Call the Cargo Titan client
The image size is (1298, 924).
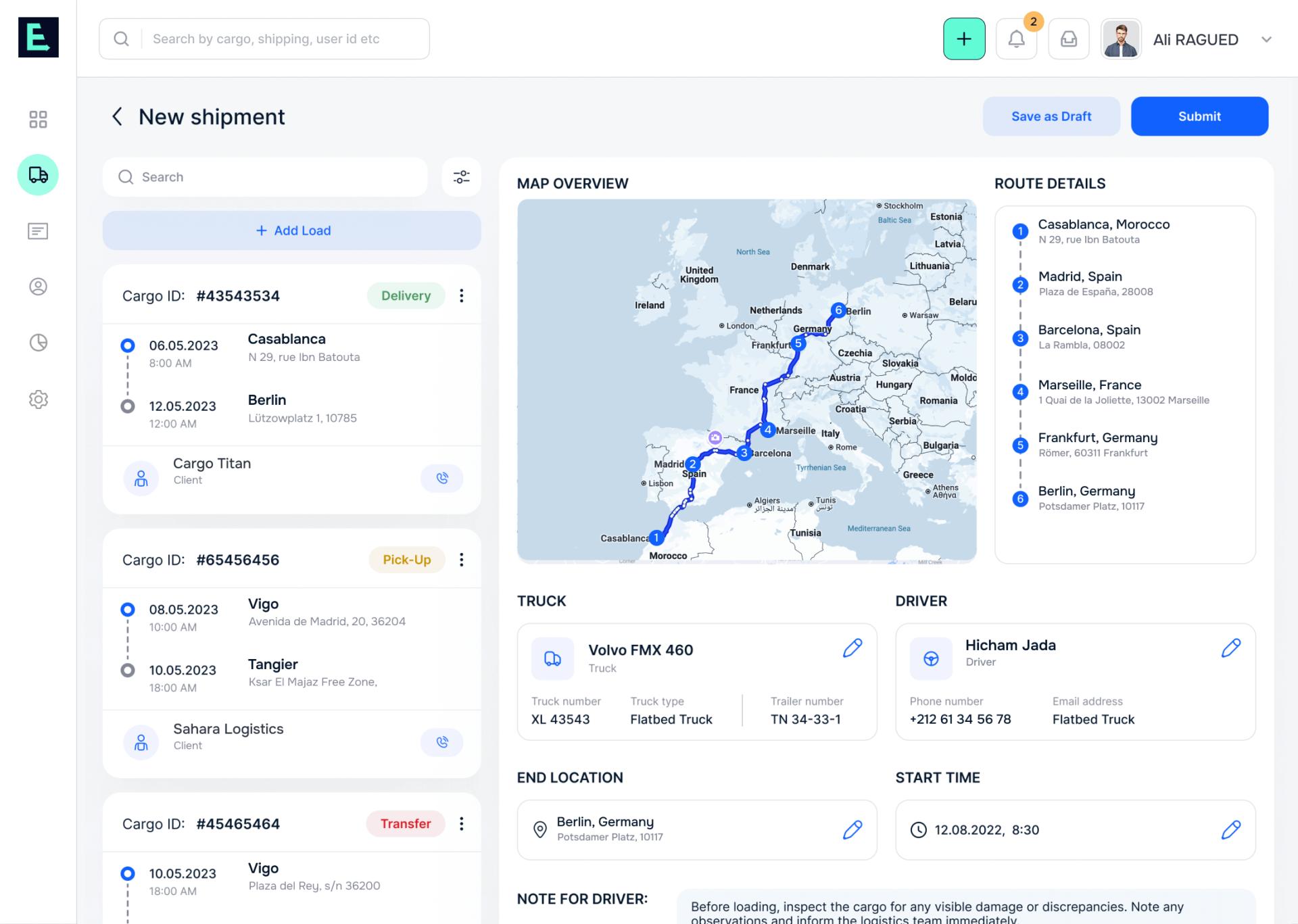(x=441, y=478)
